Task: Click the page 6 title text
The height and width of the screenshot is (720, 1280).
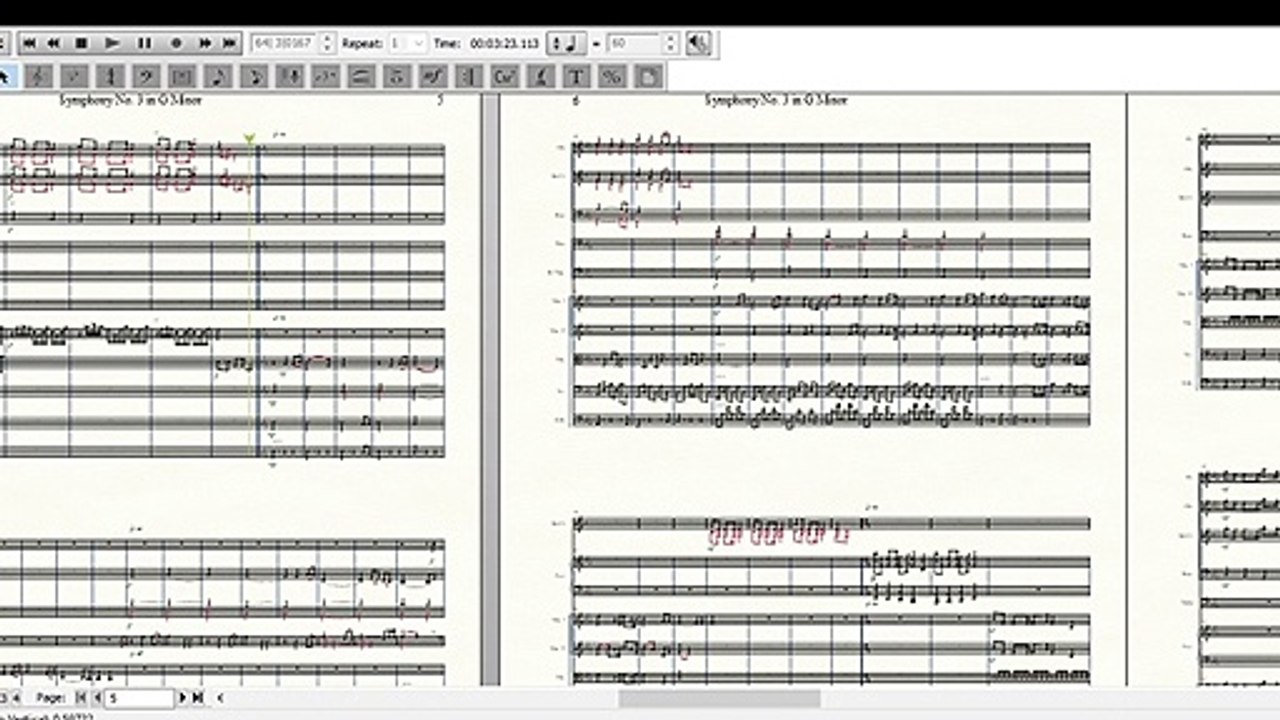Action: (776, 100)
